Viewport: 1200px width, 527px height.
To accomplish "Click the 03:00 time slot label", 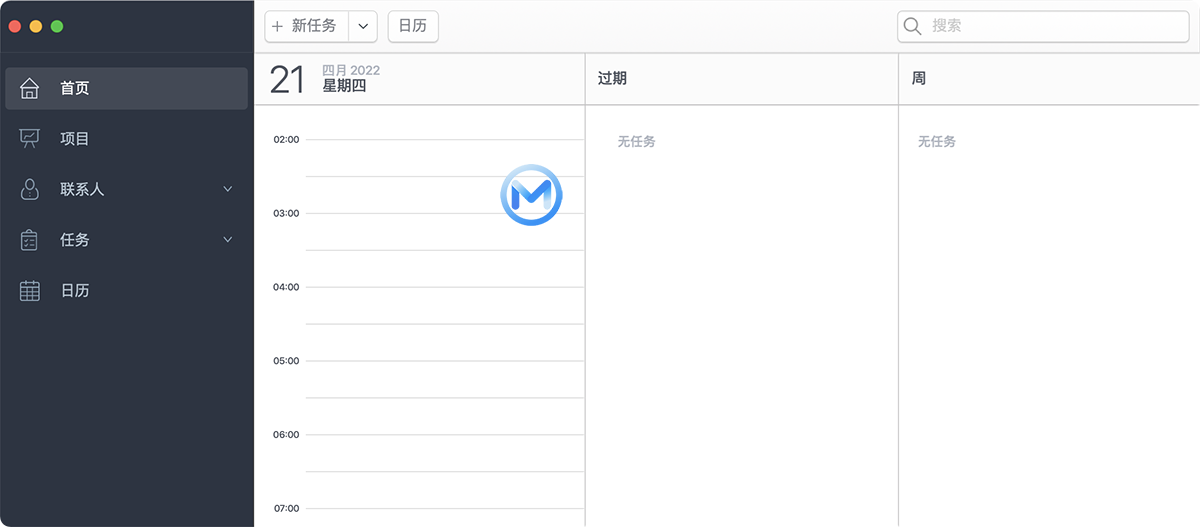I will 286,213.
